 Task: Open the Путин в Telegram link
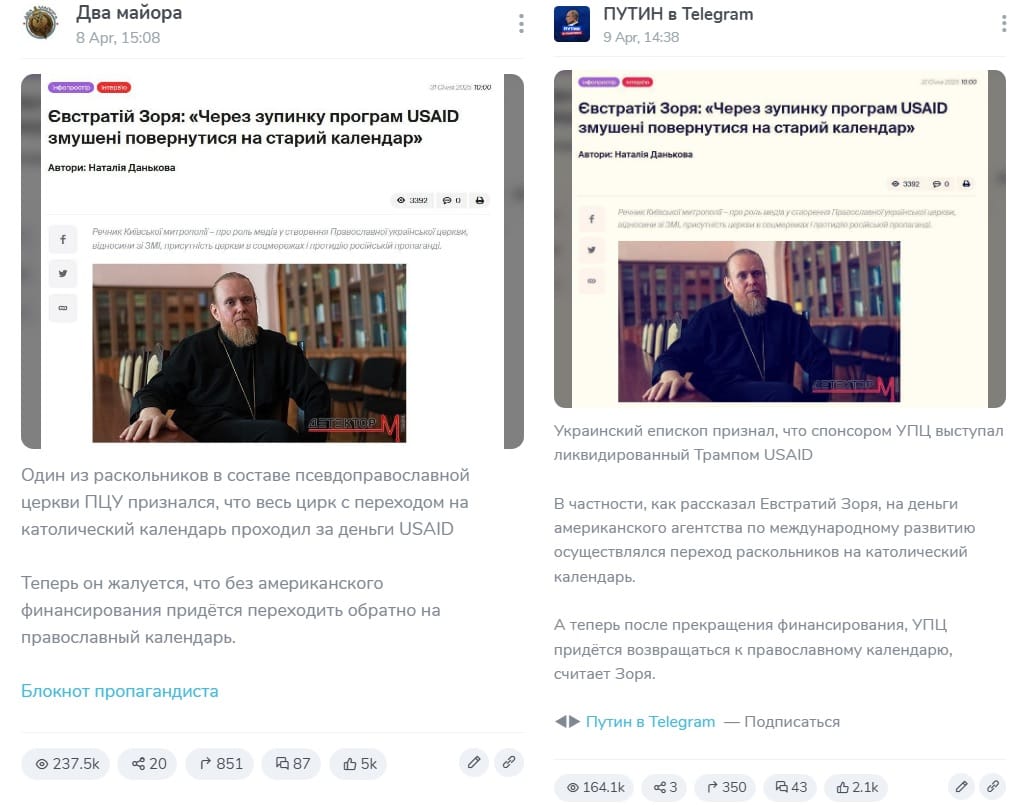click(x=650, y=722)
